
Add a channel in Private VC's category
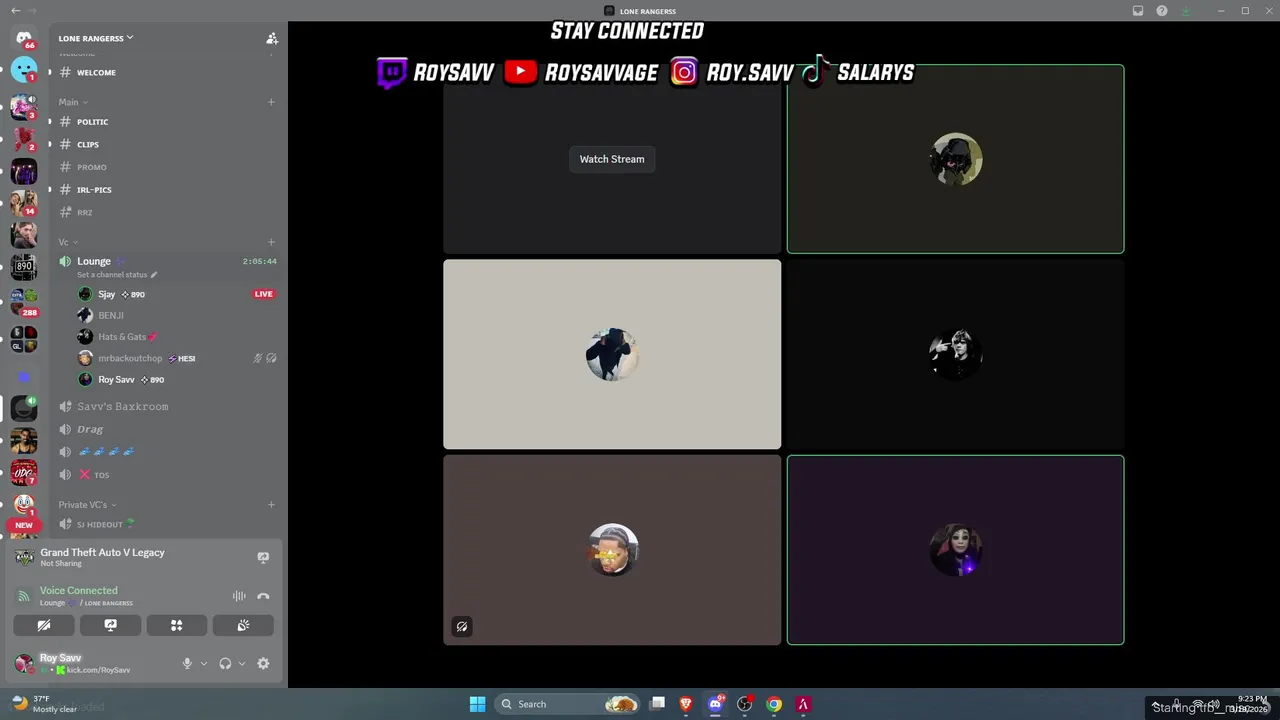tap(271, 505)
